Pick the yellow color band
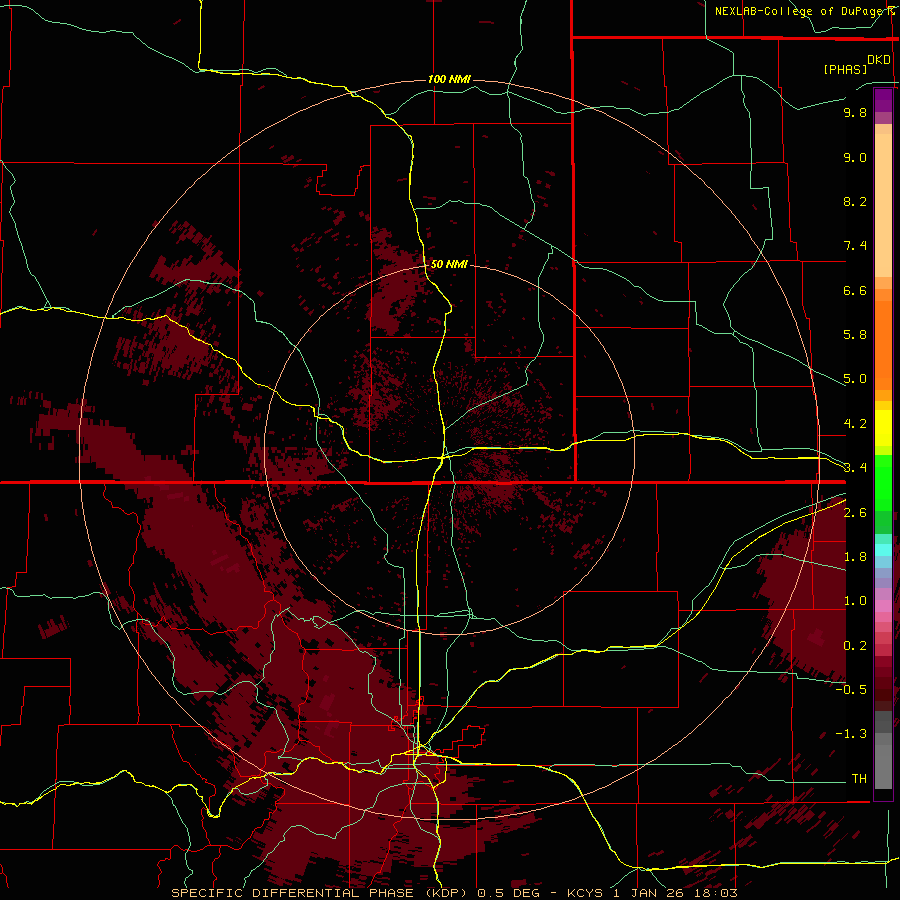Image resolution: width=900 pixels, height=900 pixels. 883,428
